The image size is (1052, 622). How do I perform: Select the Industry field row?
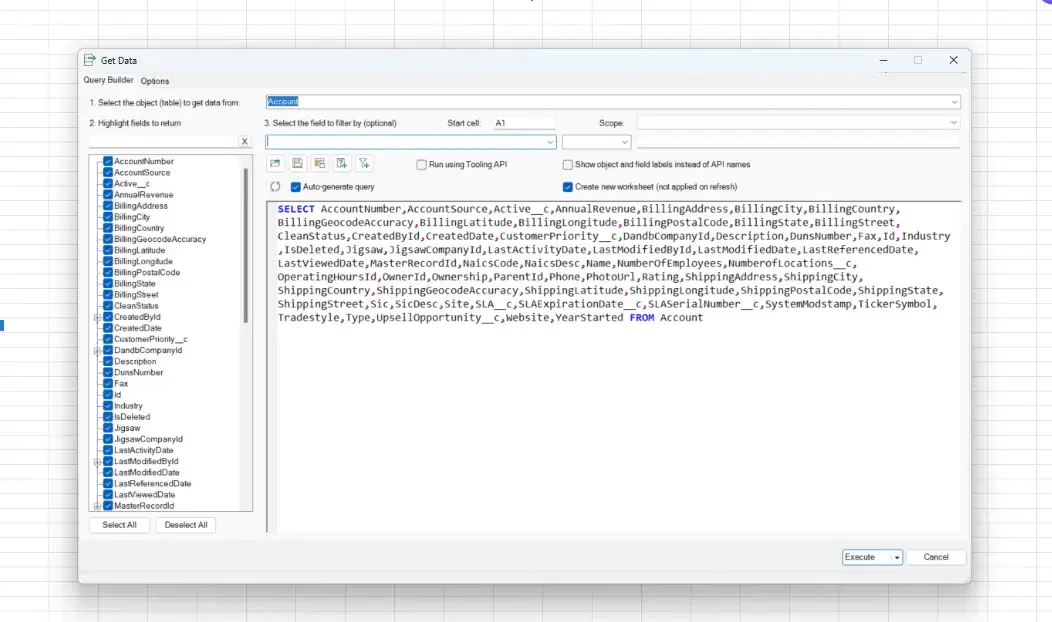point(127,406)
